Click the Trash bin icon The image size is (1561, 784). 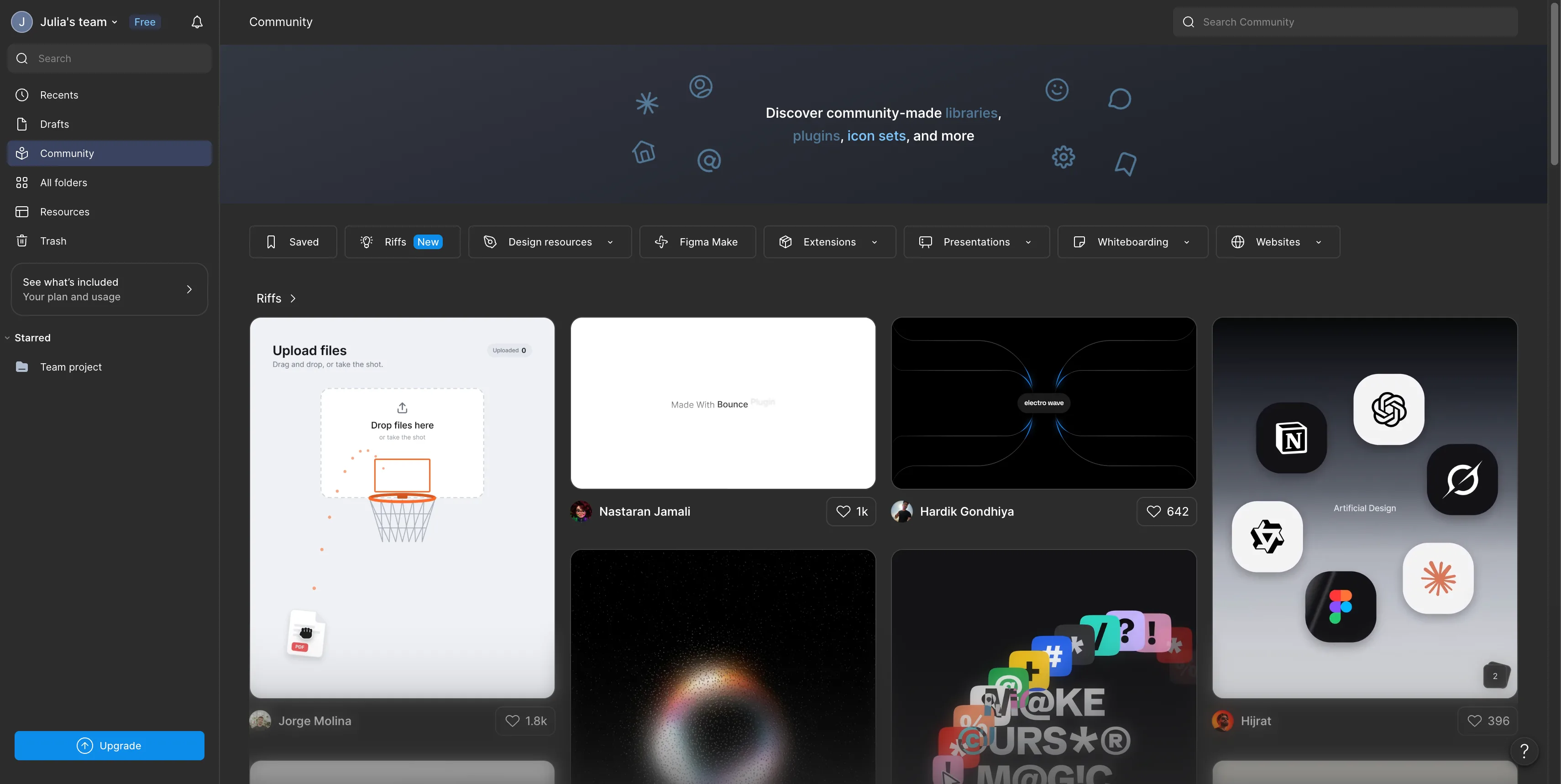[x=22, y=240]
